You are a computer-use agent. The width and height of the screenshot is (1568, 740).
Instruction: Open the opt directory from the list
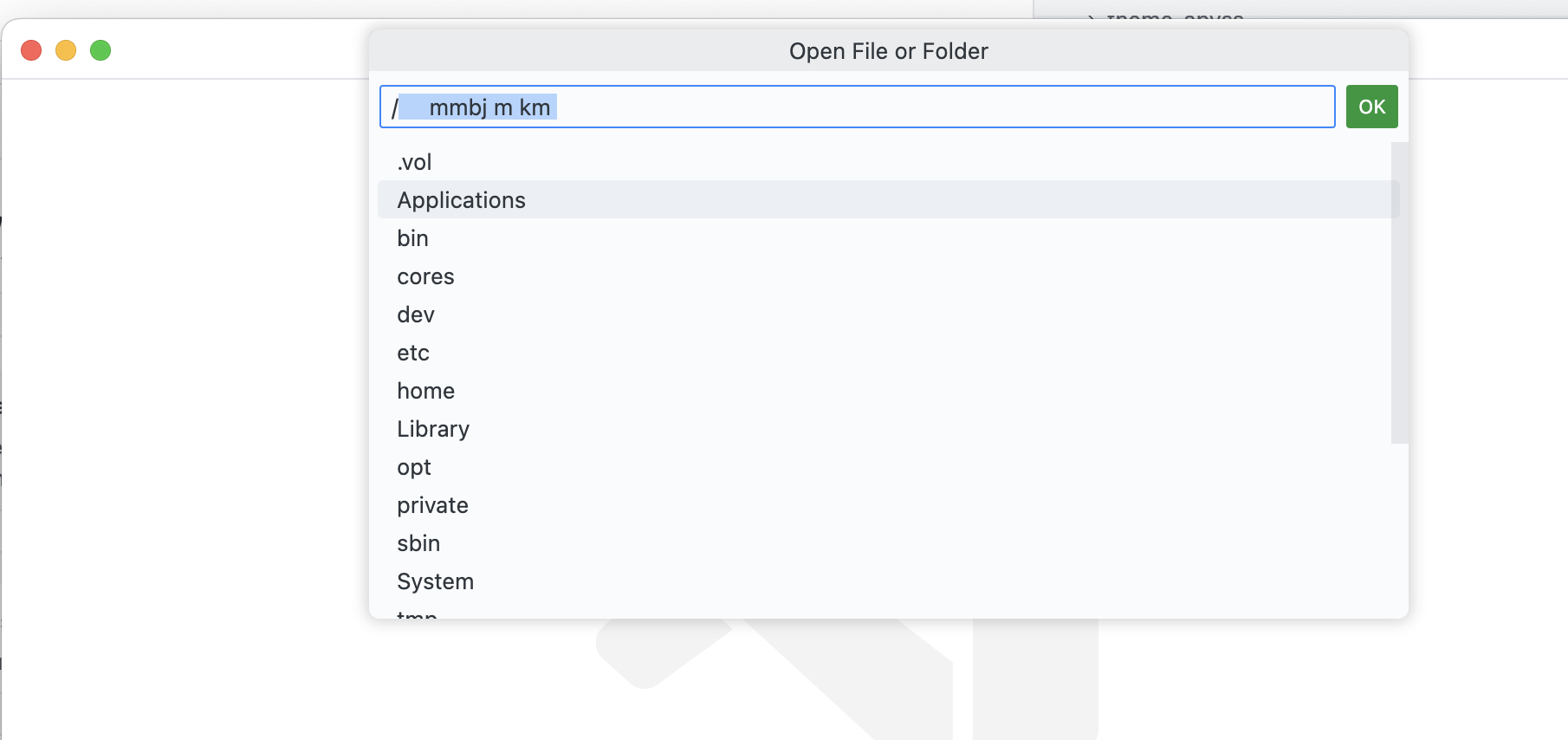coord(413,467)
